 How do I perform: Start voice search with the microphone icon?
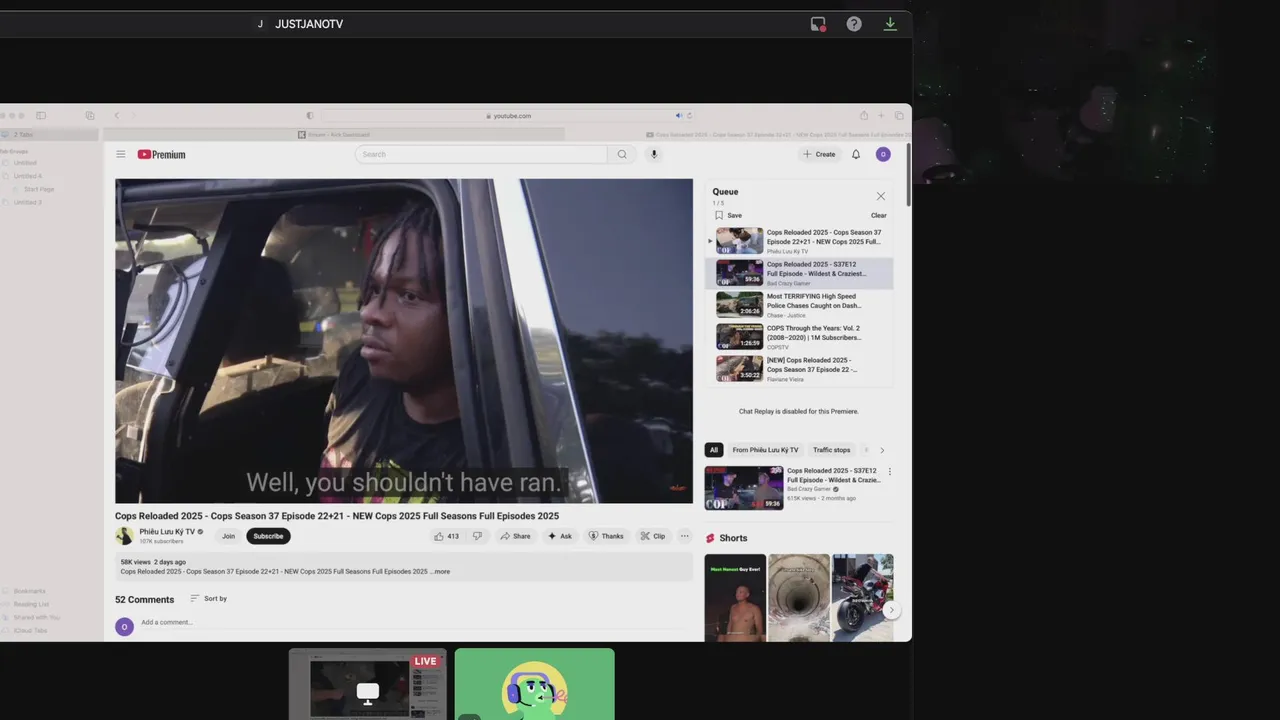pos(654,154)
